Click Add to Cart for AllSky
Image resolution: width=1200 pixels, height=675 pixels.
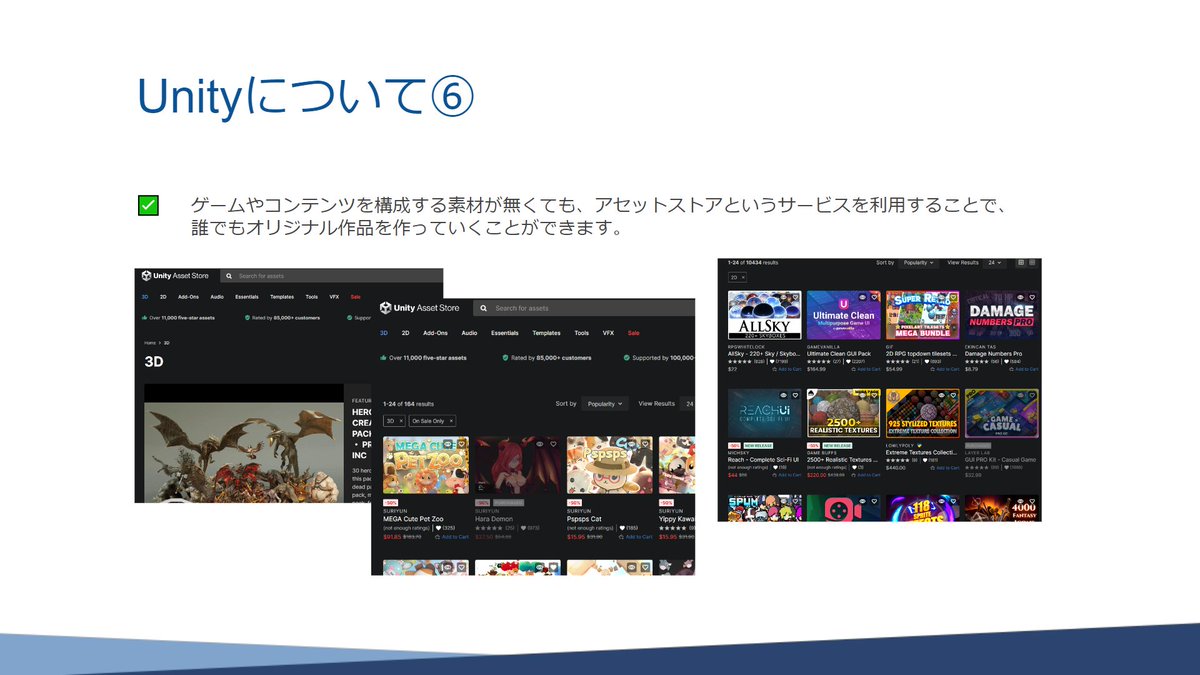click(x=789, y=369)
